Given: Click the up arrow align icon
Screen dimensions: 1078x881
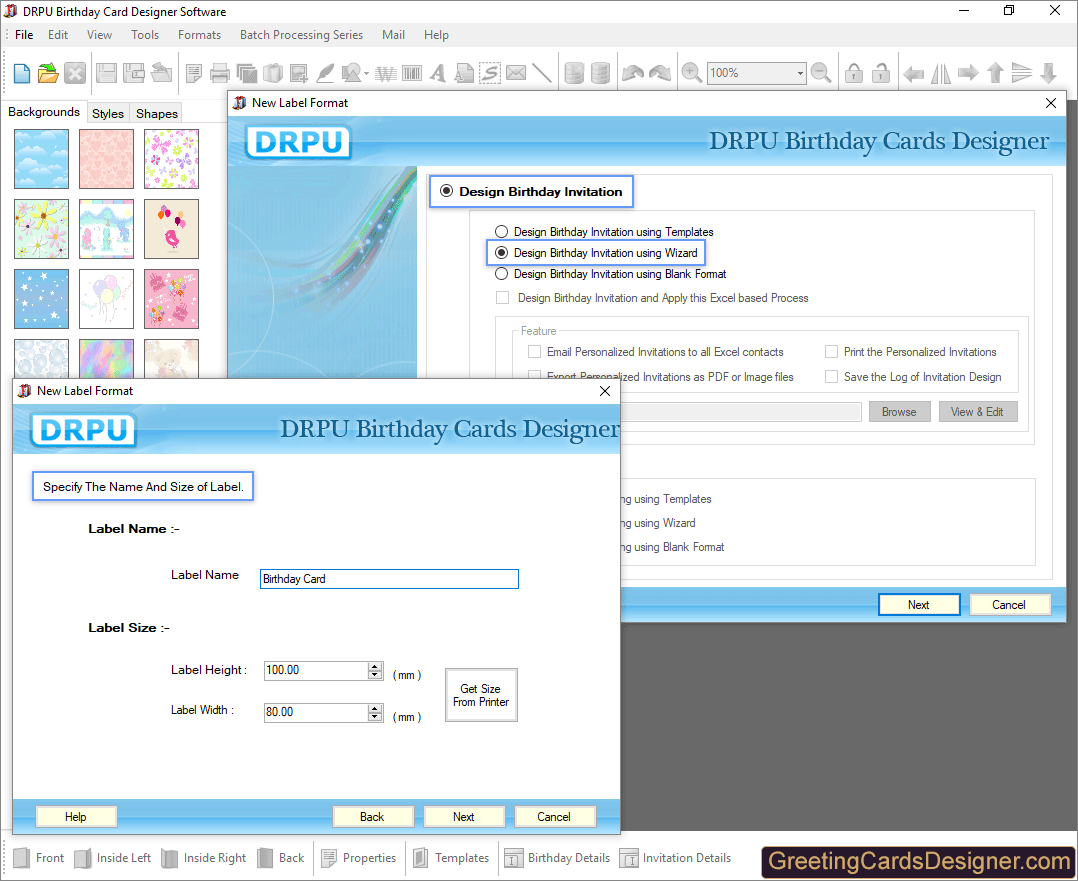Looking at the screenshot, I should (995, 73).
